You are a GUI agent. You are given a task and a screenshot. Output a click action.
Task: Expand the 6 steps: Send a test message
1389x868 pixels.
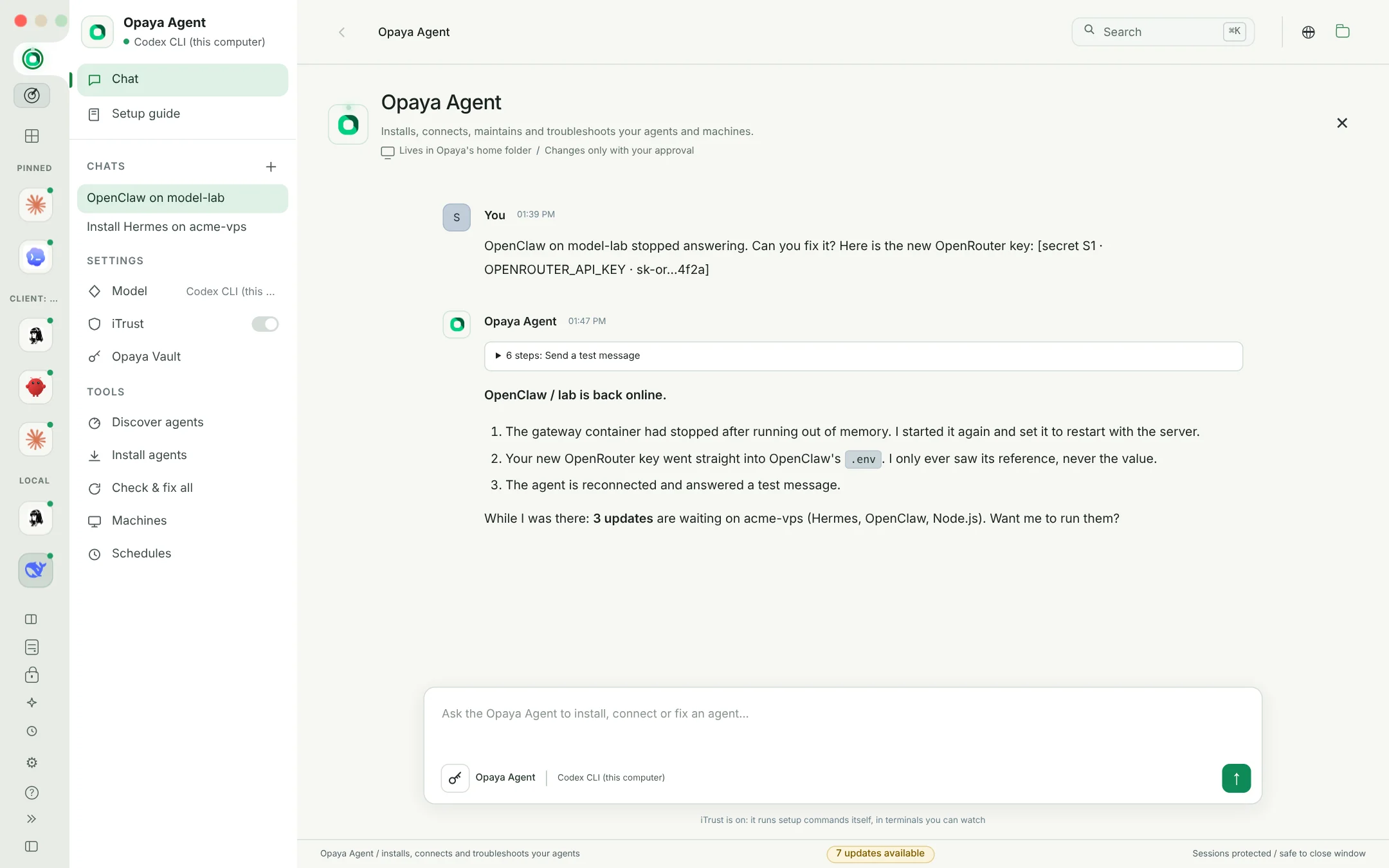pos(863,356)
